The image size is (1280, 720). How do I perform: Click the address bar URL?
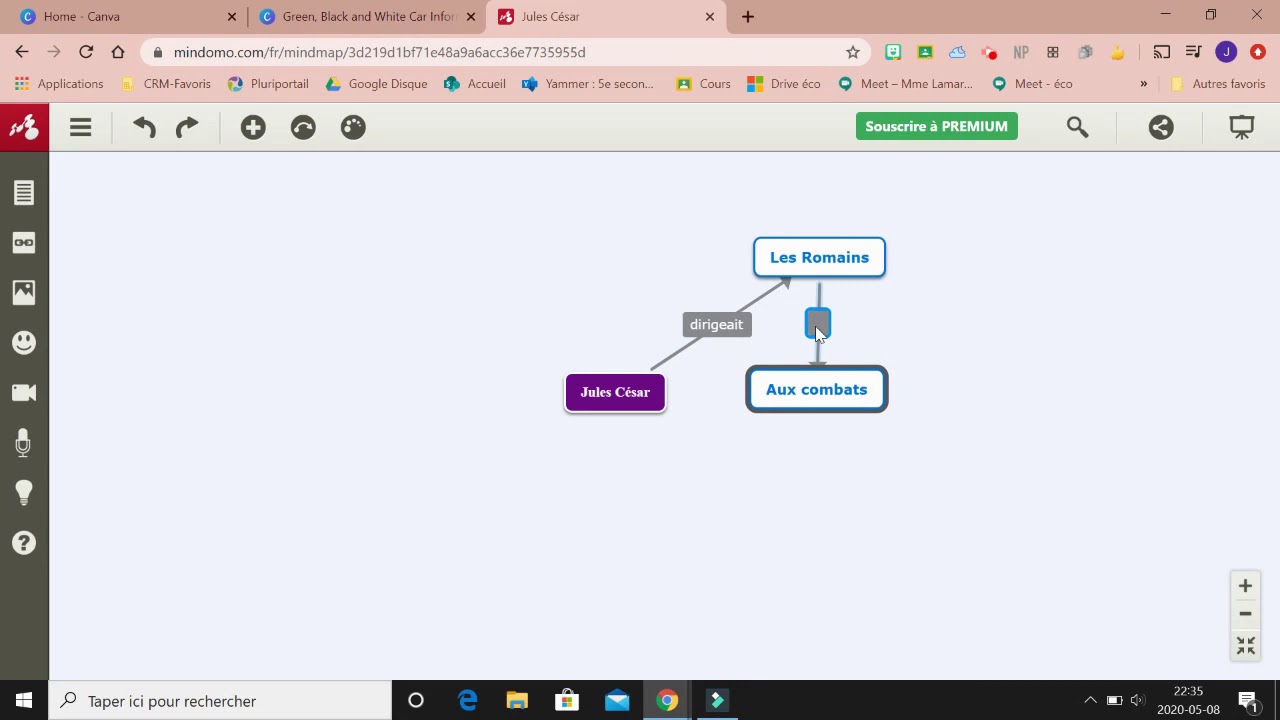379,52
